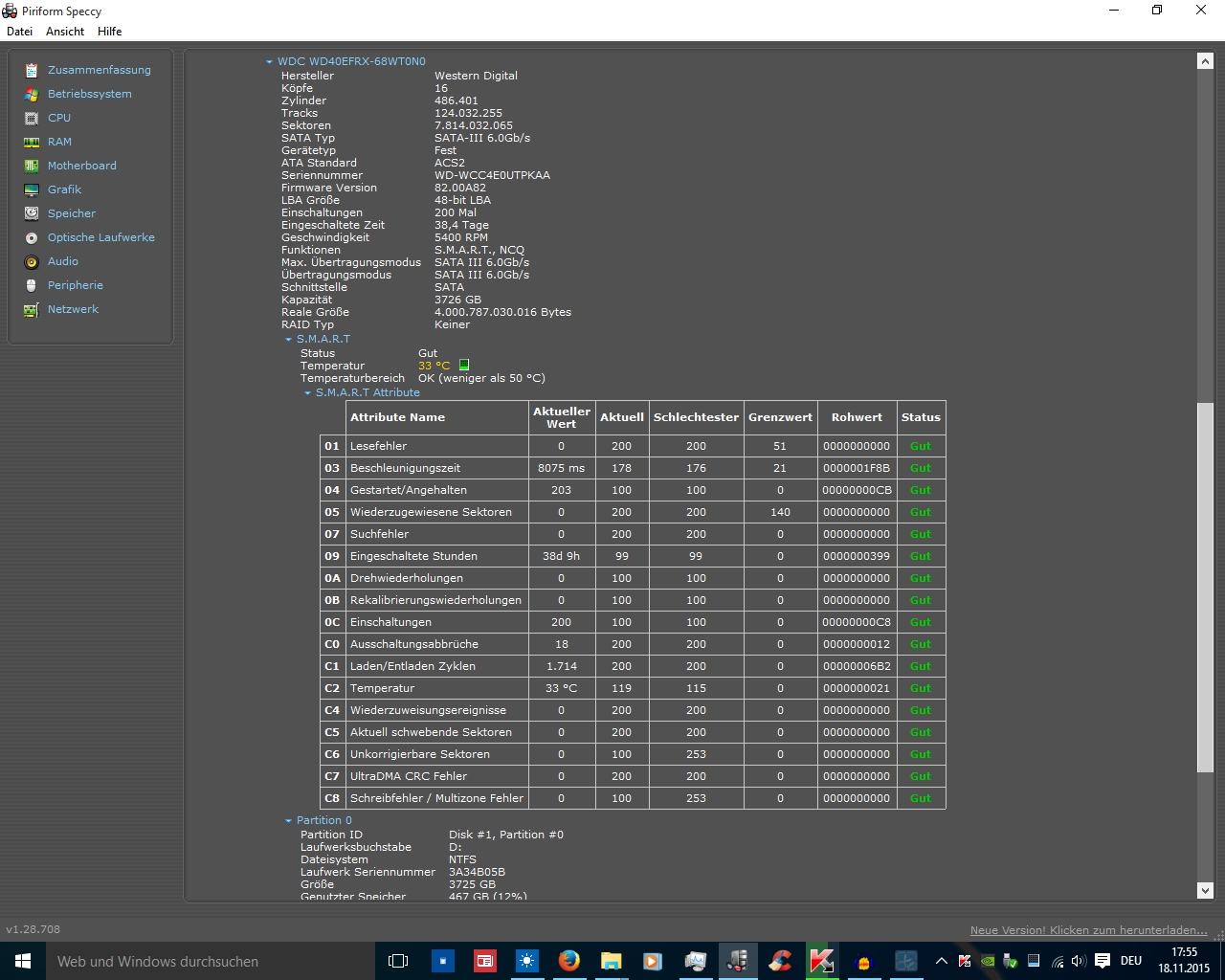
Task: Click the partition serial number 3A34B05B
Action: point(477,872)
